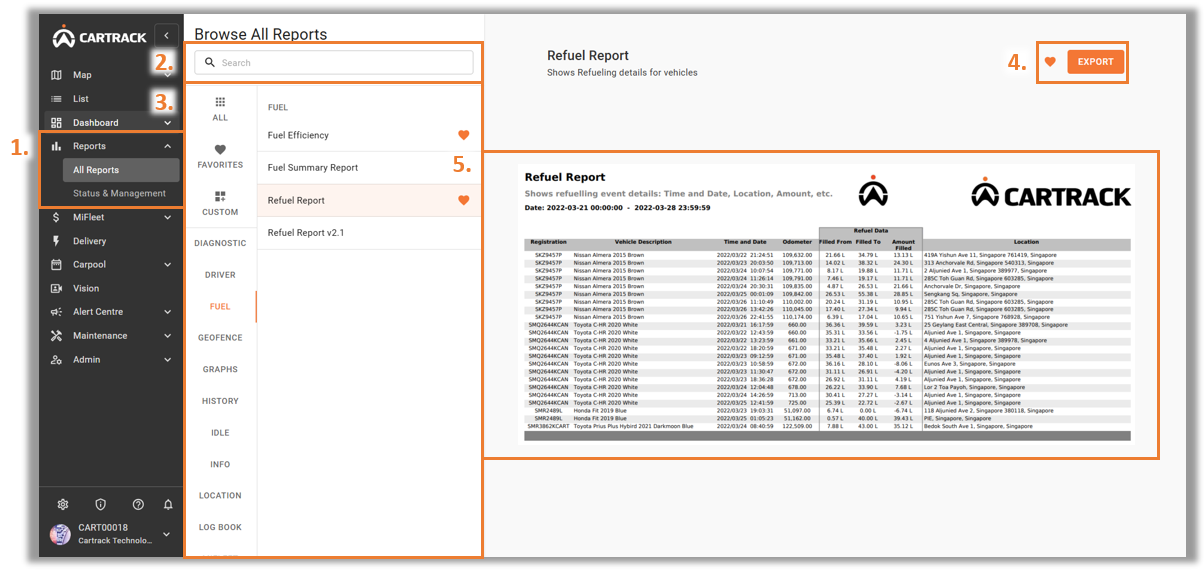The width and height of the screenshot is (1204, 572).
Task: Click the search magnifier icon
Action: click(210, 63)
